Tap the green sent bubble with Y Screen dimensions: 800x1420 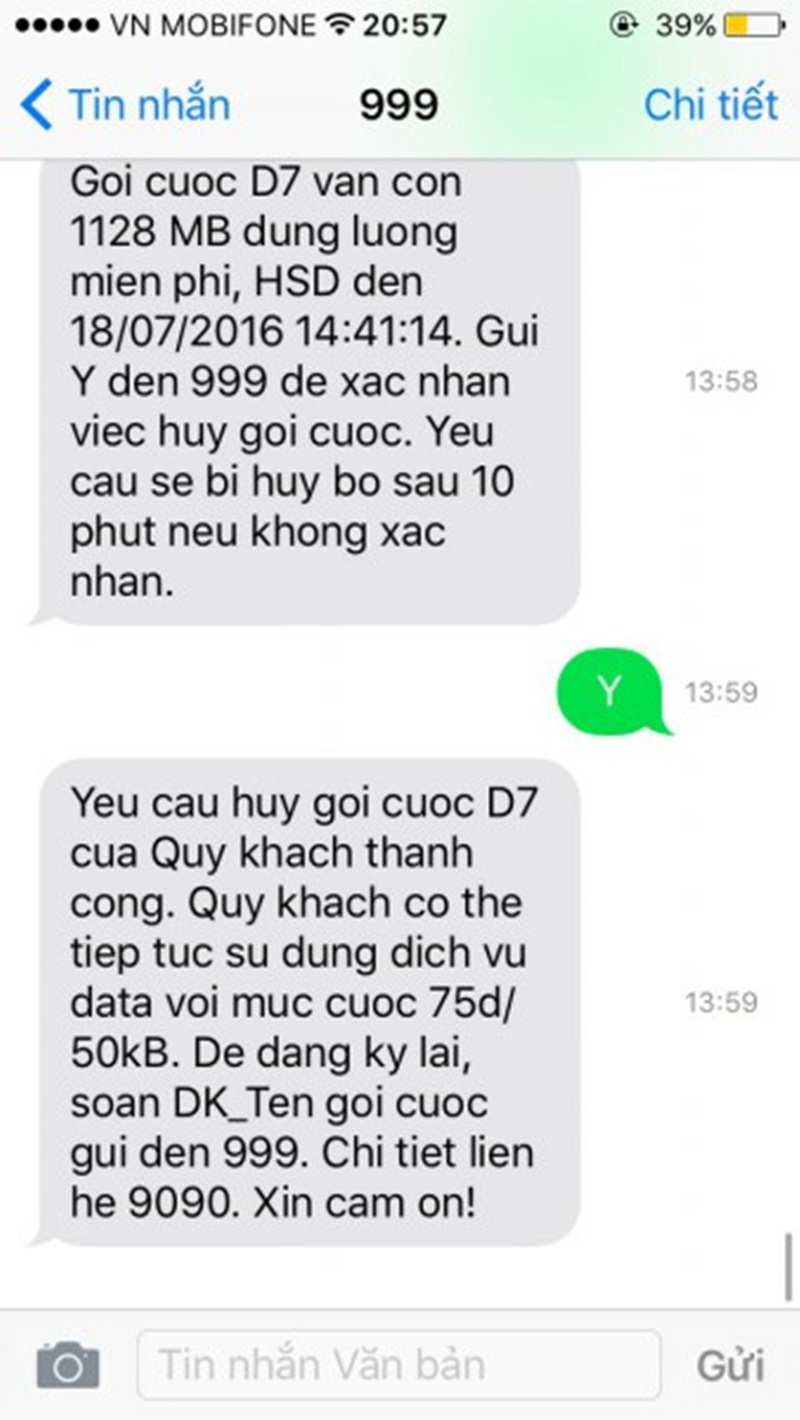[x=610, y=692]
